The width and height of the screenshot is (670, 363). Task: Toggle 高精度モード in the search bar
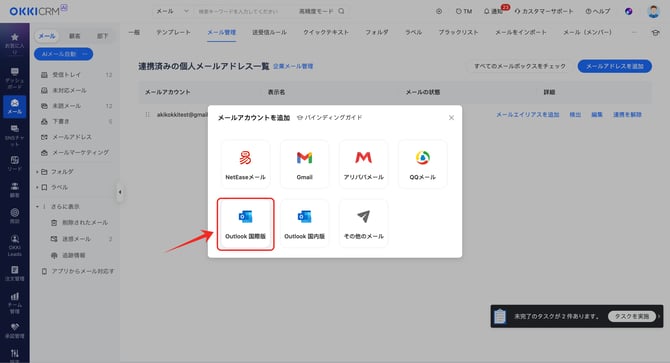click(315, 11)
